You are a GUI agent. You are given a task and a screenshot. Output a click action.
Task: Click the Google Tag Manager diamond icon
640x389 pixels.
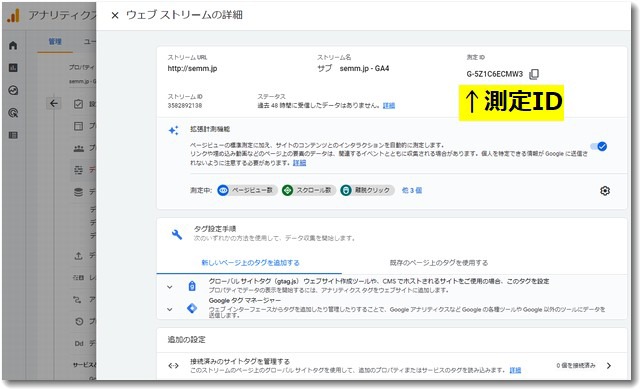[192, 308]
